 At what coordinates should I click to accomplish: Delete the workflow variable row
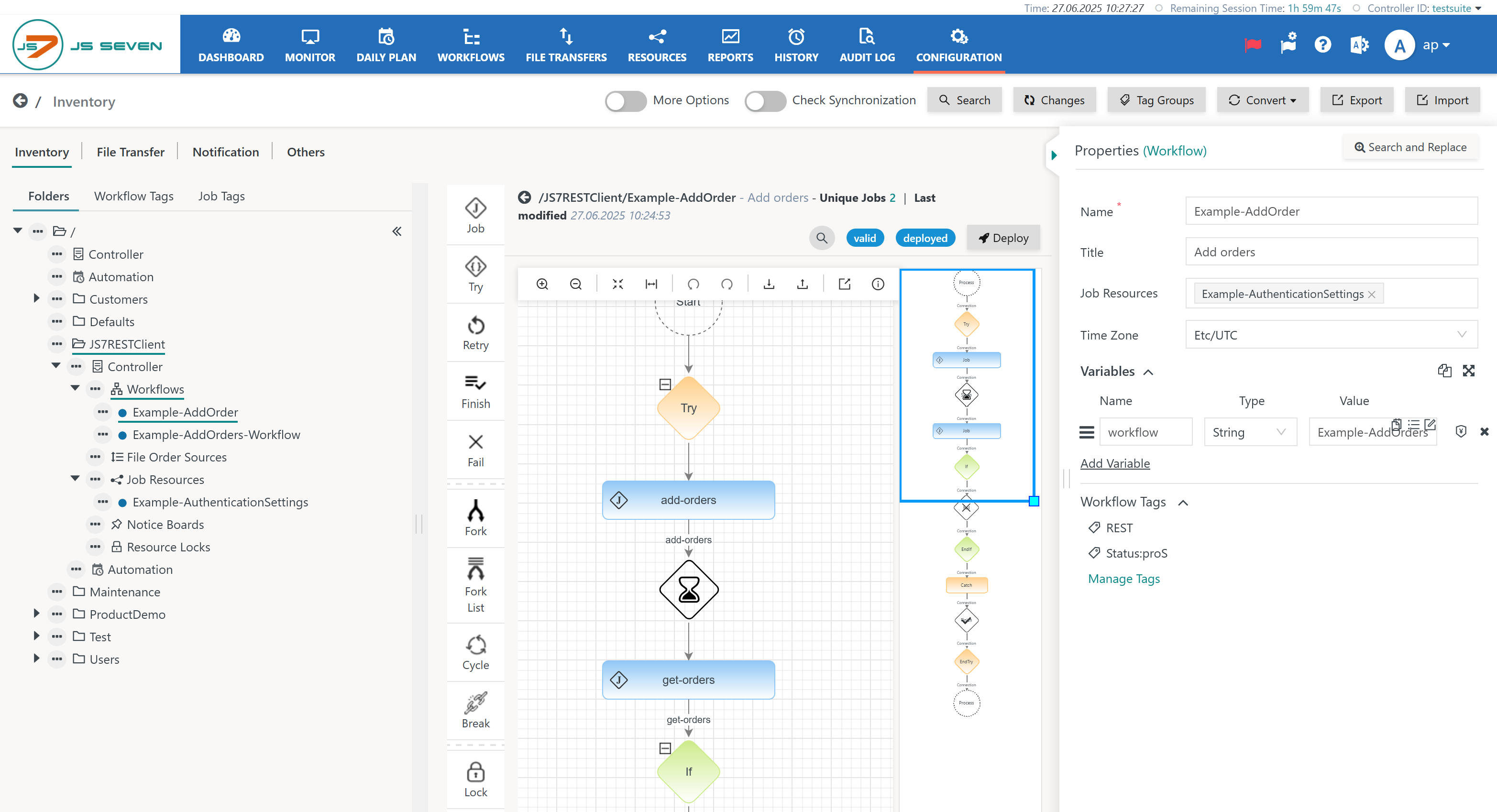pyautogui.click(x=1484, y=431)
